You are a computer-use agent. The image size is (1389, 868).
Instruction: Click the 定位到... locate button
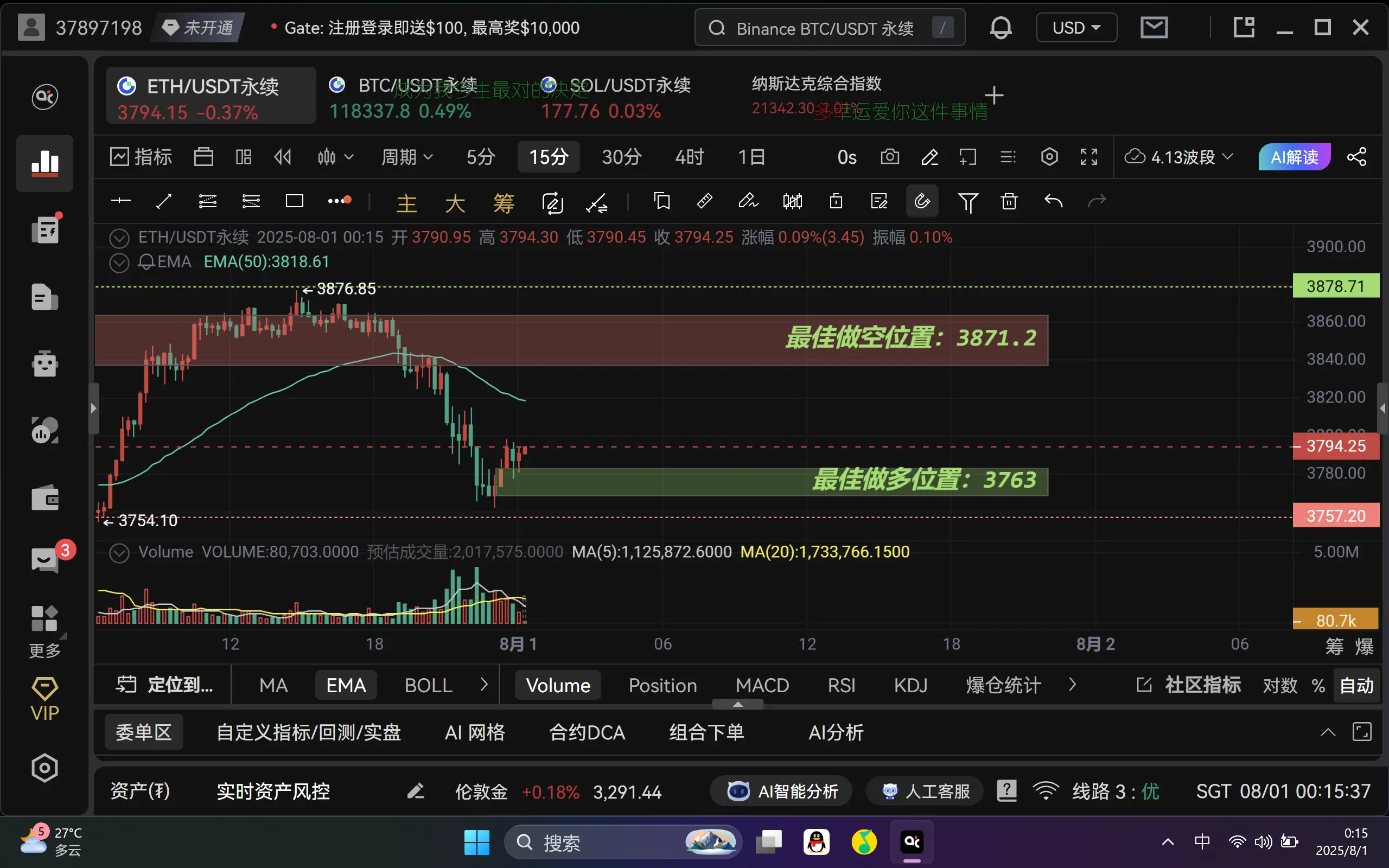(164, 685)
